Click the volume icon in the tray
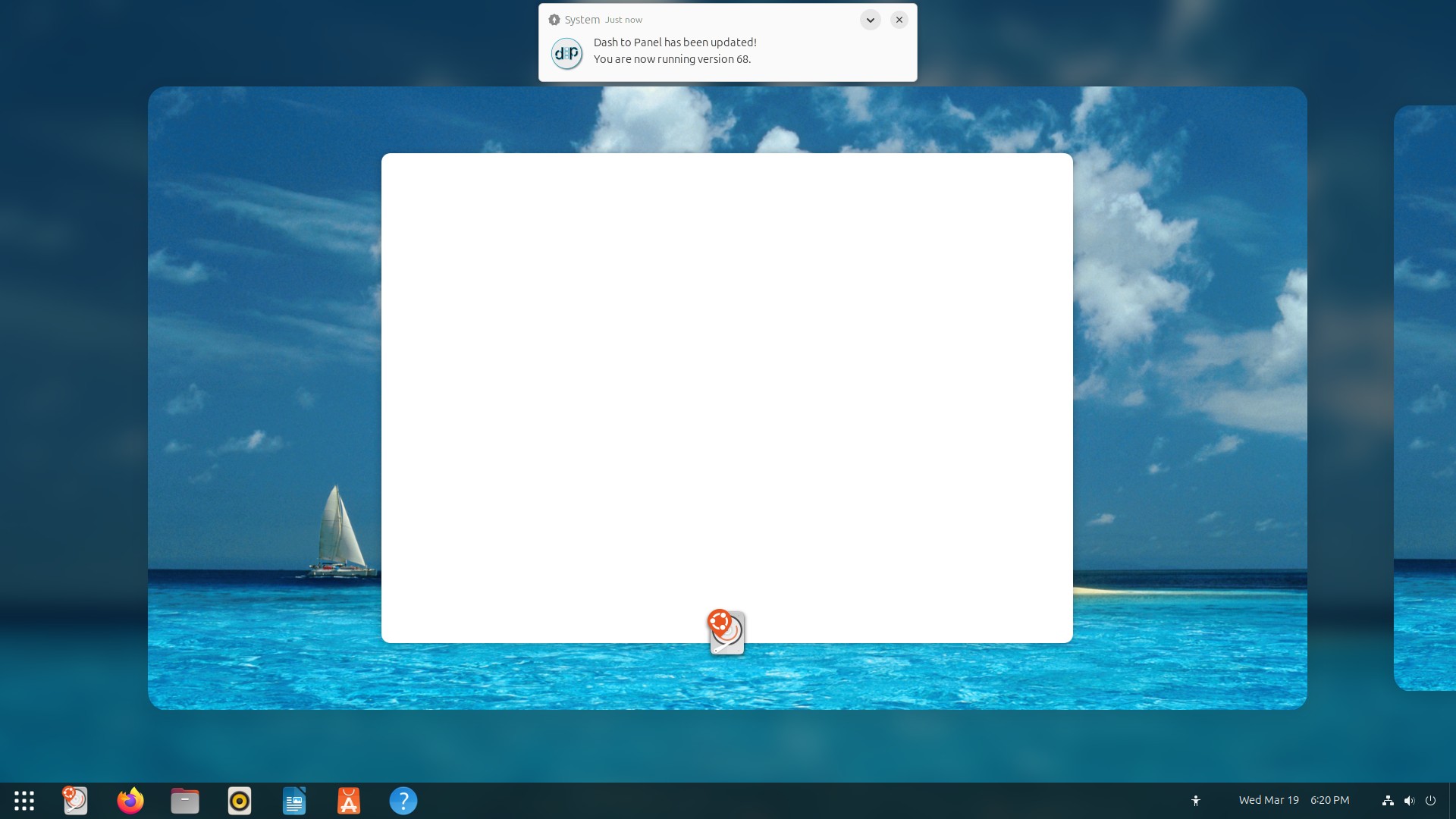This screenshot has height=819, width=1456. [1409, 800]
